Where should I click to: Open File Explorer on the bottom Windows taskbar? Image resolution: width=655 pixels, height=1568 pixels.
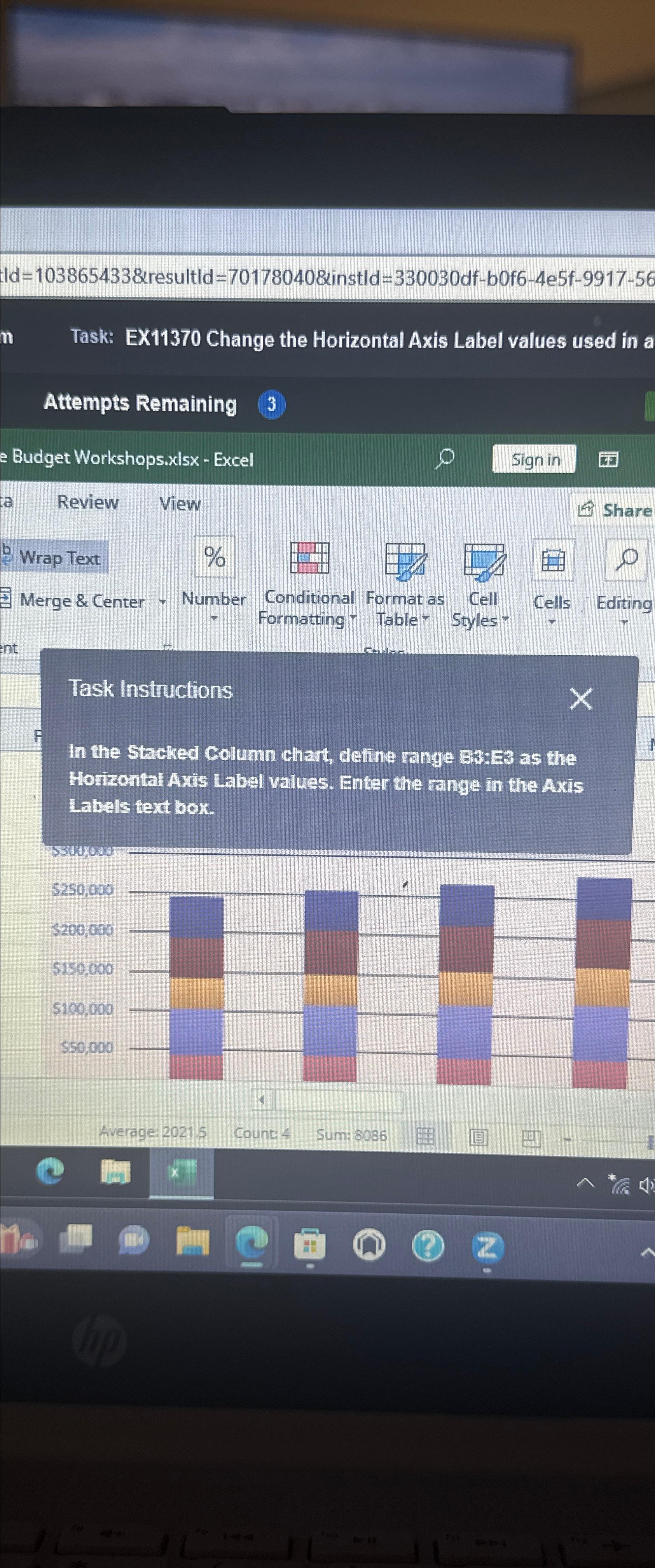(193, 1242)
